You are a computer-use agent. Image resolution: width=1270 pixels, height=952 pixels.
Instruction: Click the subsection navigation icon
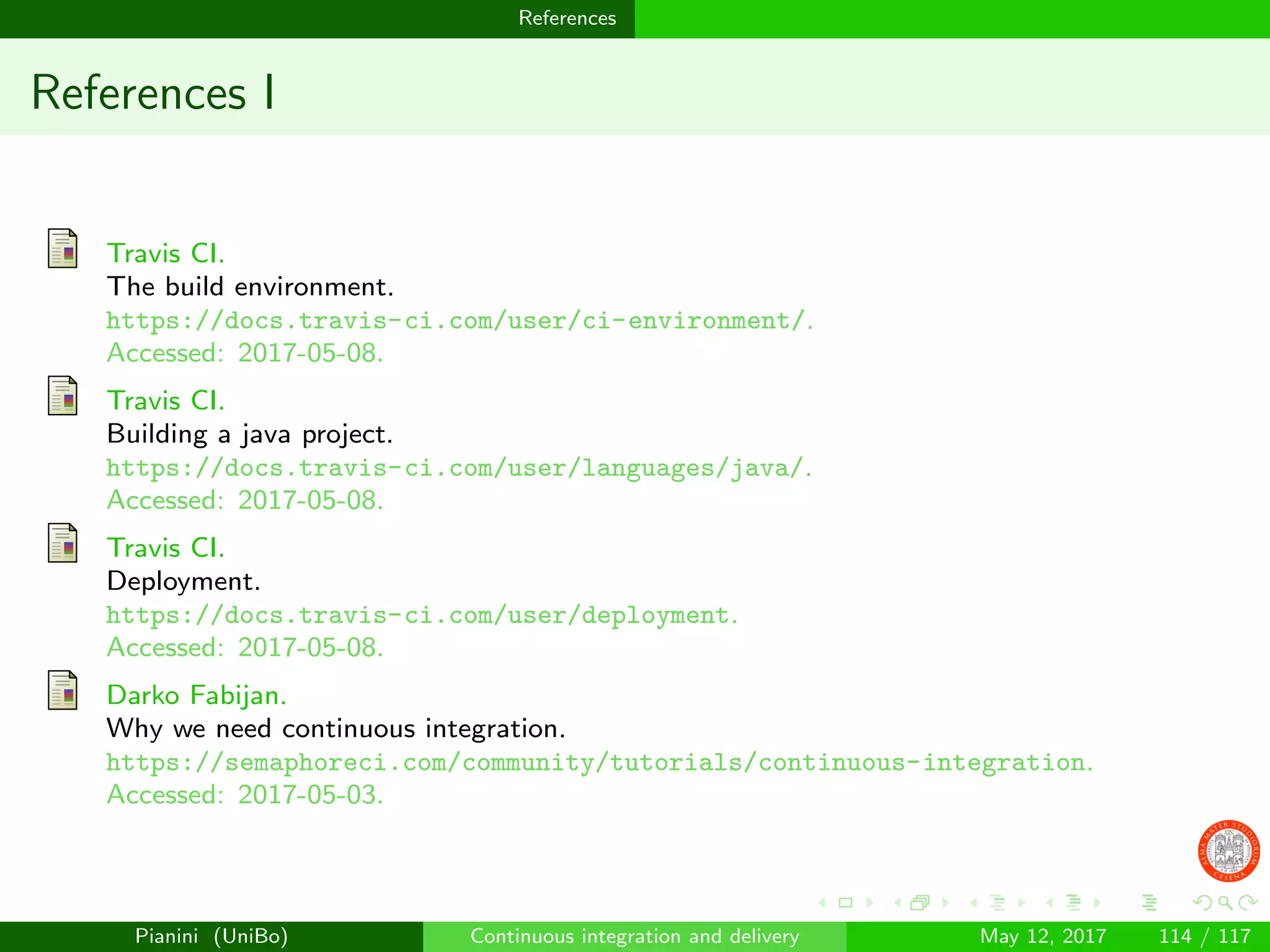(997, 903)
